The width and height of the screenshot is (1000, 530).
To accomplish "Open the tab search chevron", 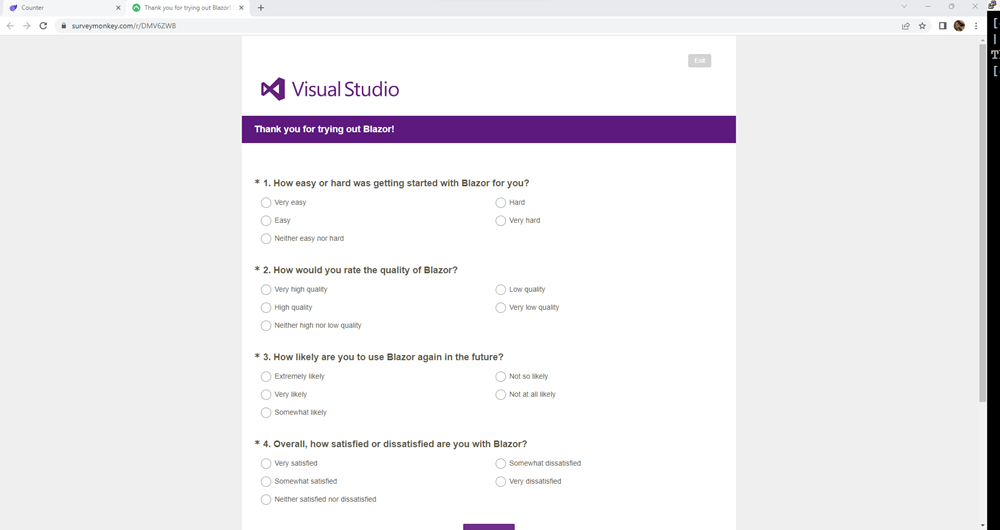I will [x=904, y=6].
